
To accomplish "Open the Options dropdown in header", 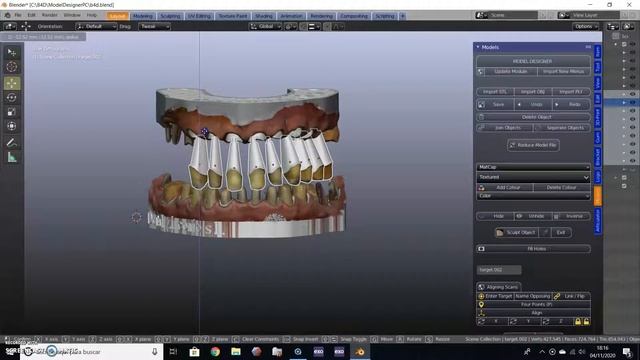I will click(x=586, y=27).
